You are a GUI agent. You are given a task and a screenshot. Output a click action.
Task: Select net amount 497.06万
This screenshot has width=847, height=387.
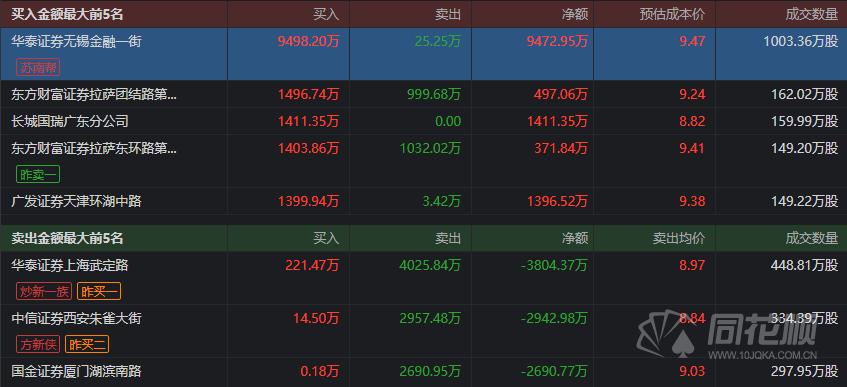coord(560,95)
